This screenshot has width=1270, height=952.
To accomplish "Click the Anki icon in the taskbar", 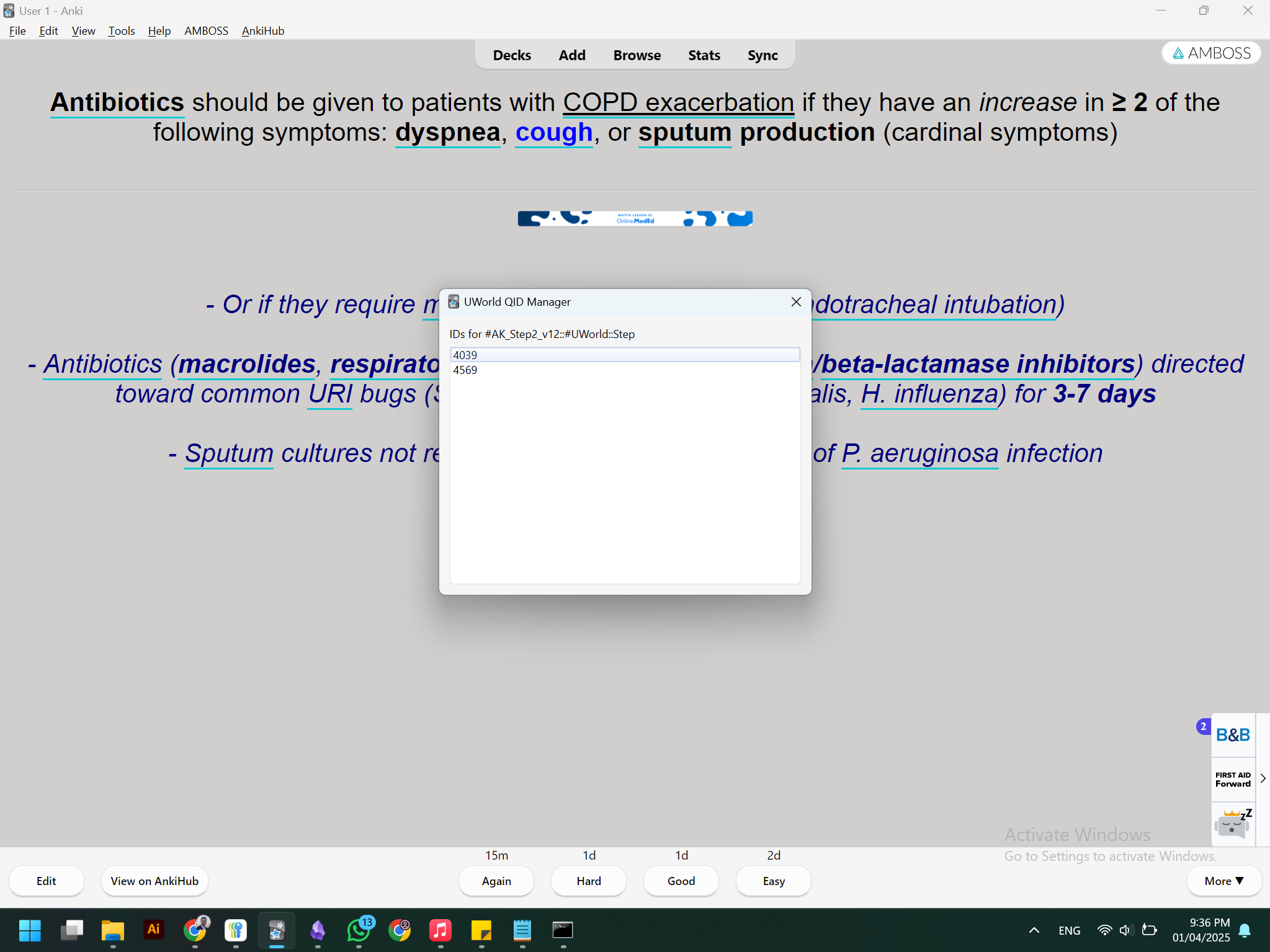I will tap(277, 930).
